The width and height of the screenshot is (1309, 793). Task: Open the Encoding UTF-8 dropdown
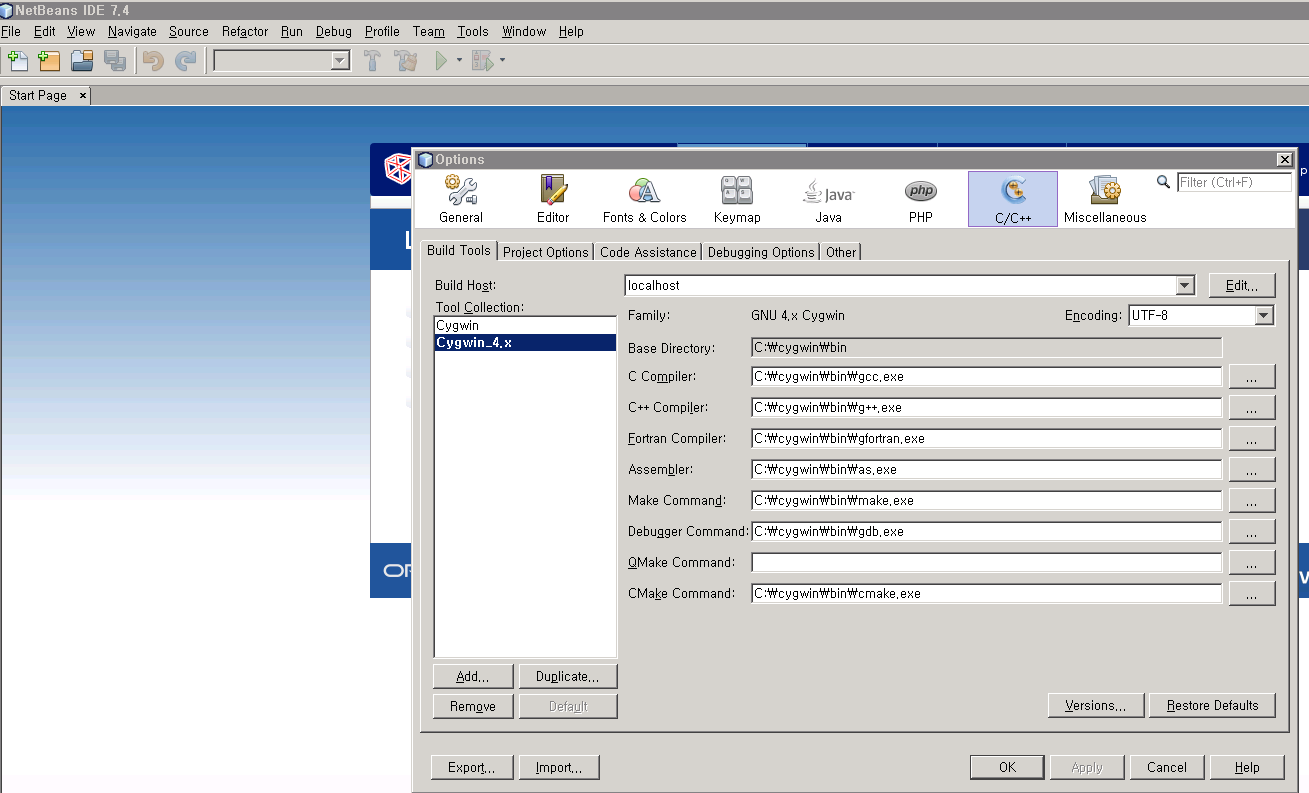coord(1264,316)
